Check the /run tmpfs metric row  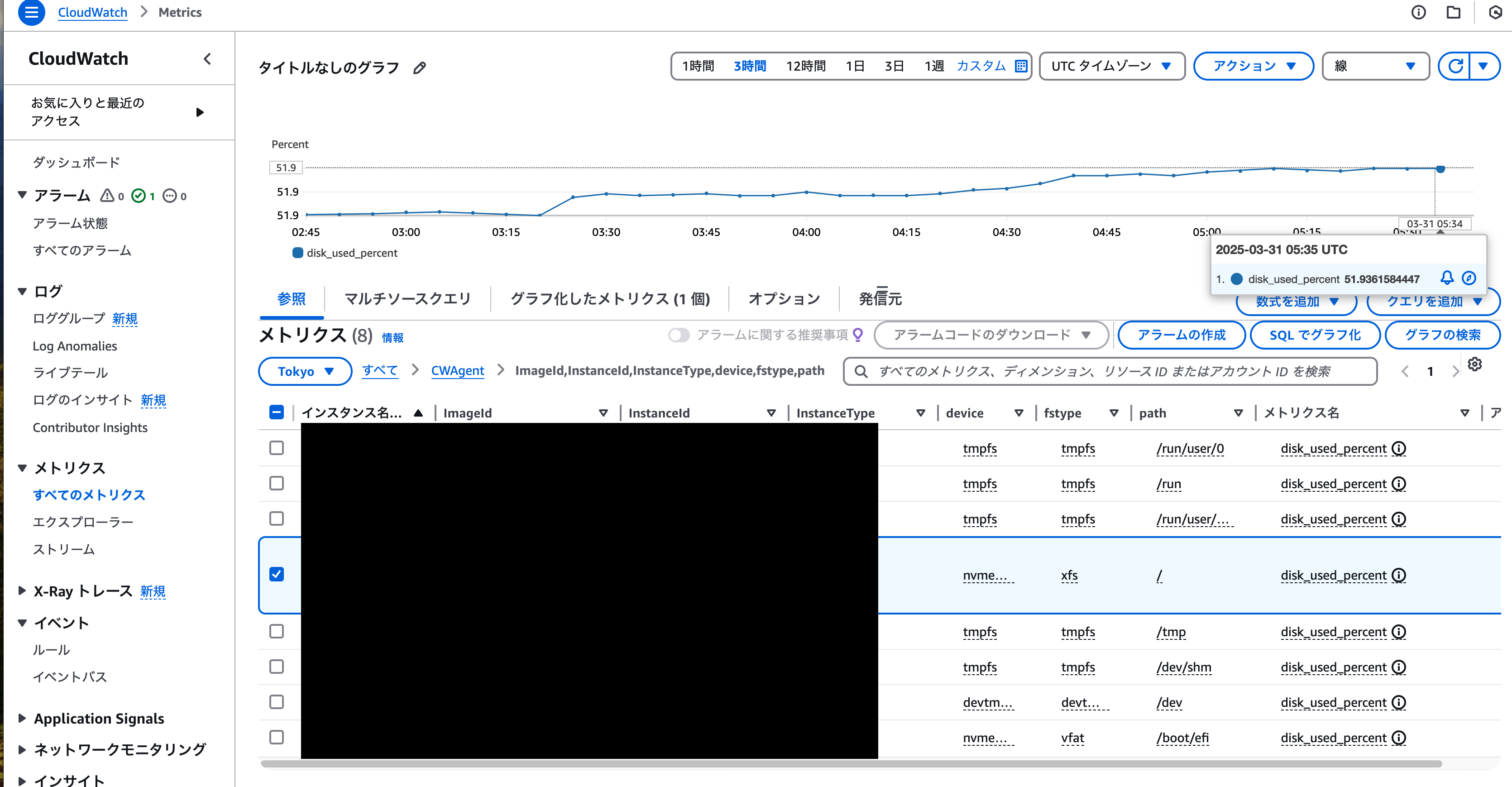(x=277, y=483)
